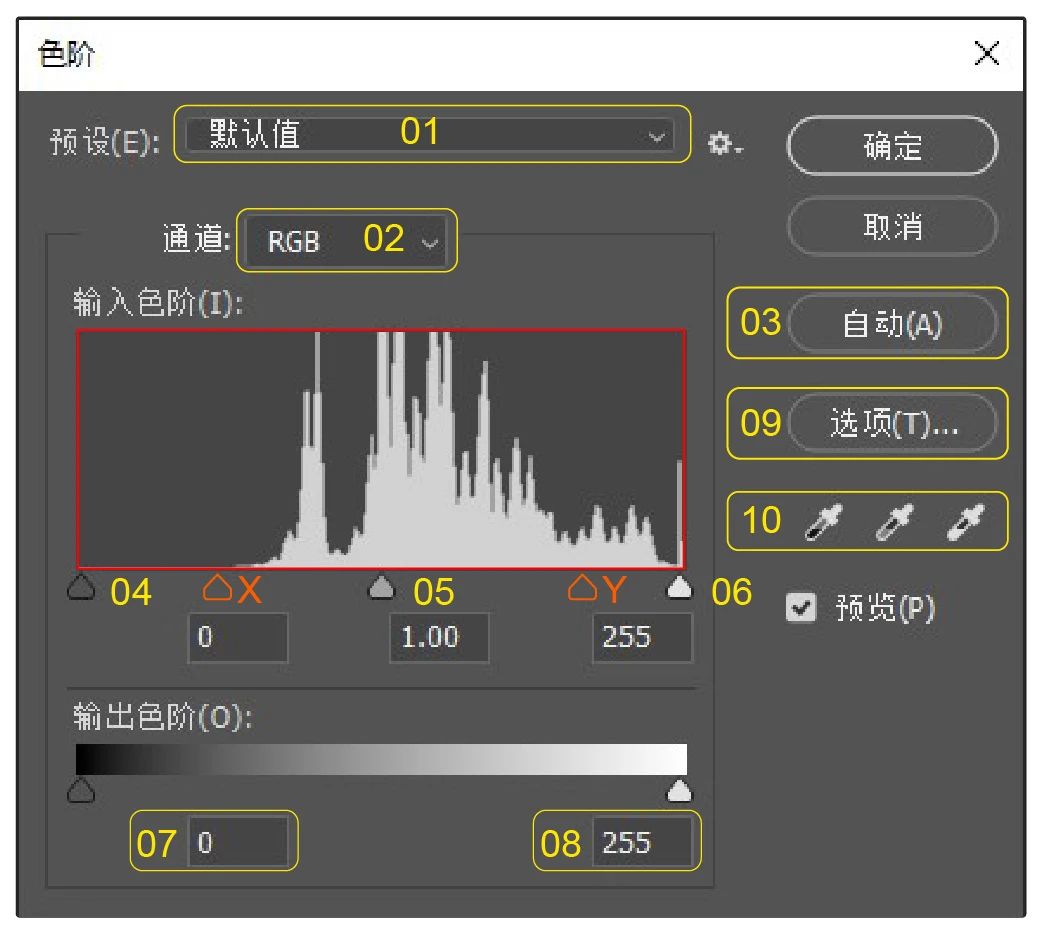Image resolution: width=1042 pixels, height=934 pixels.
Task: Click the 确定 button
Action: 892,146
